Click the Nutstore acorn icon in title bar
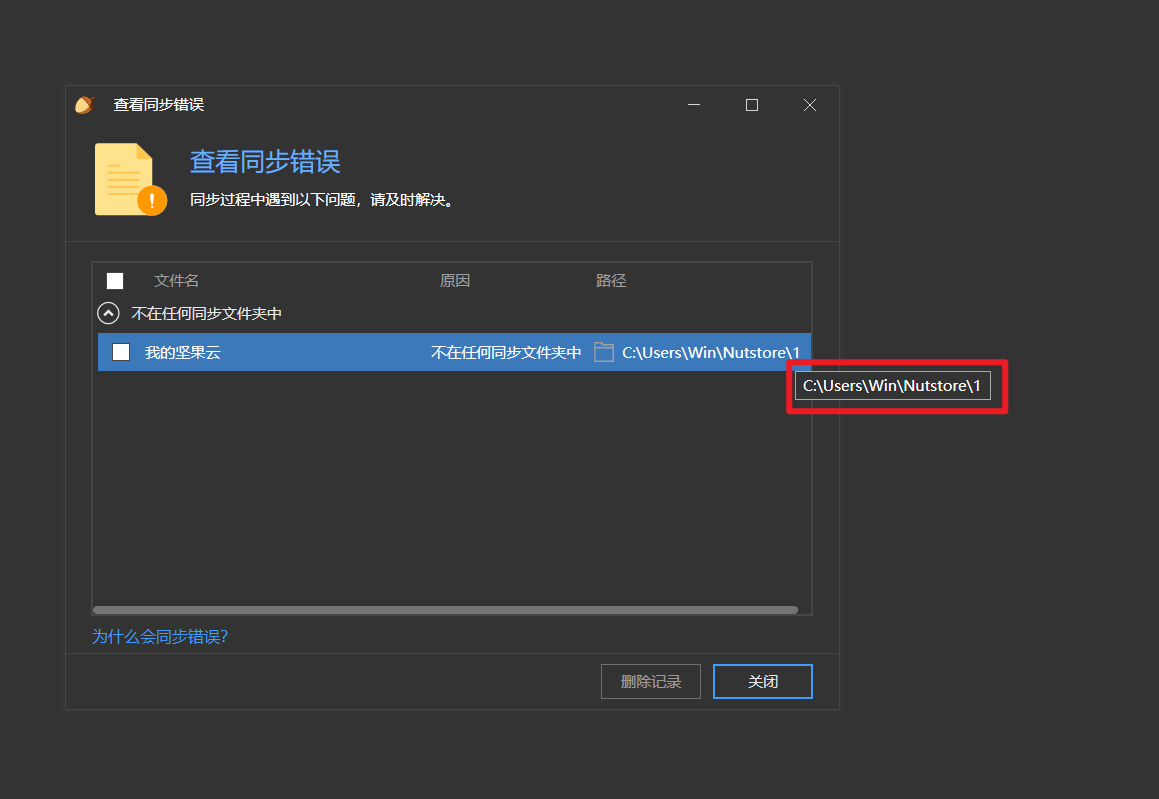This screenshot has height=799, width=1159. coord(85,105)
